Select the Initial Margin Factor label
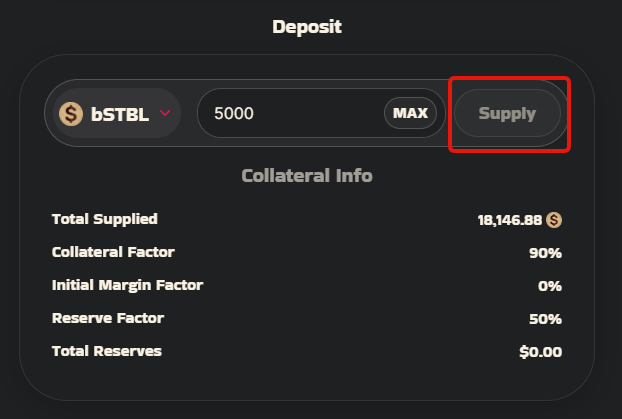This screenshot has height=419, width=622. coord(127,285)
